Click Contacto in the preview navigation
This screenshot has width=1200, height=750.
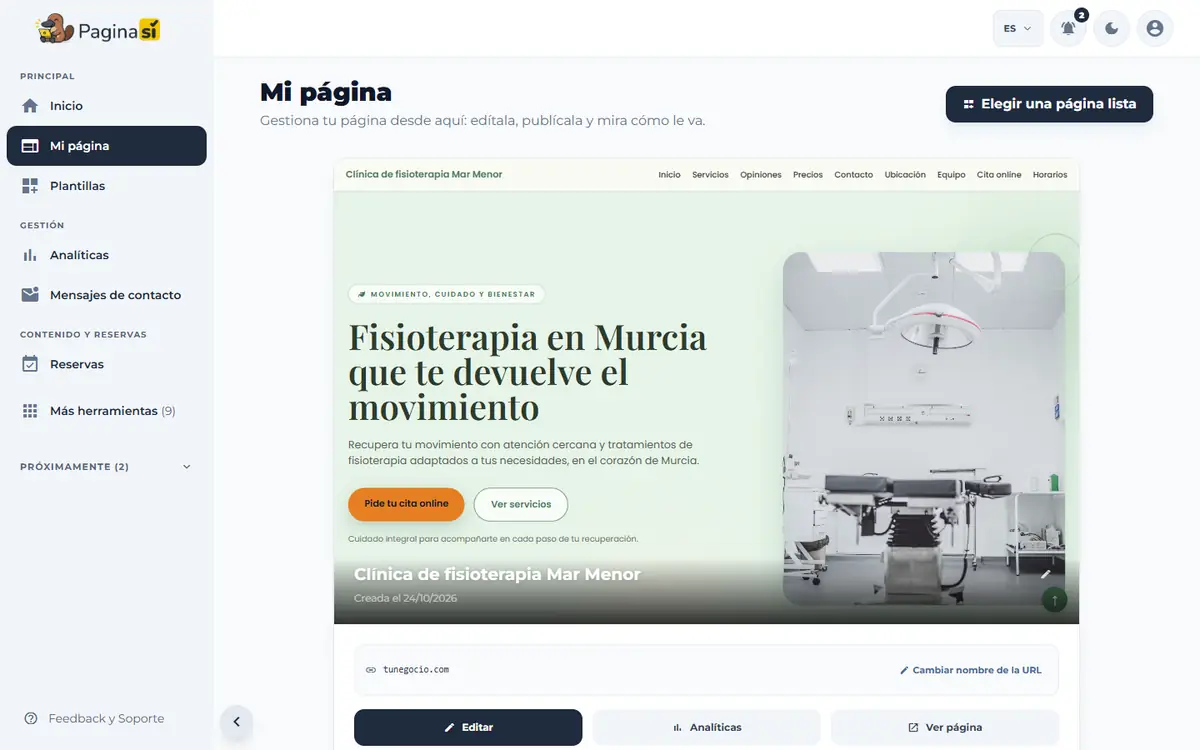pyautogui.click(x=854, y=175)
